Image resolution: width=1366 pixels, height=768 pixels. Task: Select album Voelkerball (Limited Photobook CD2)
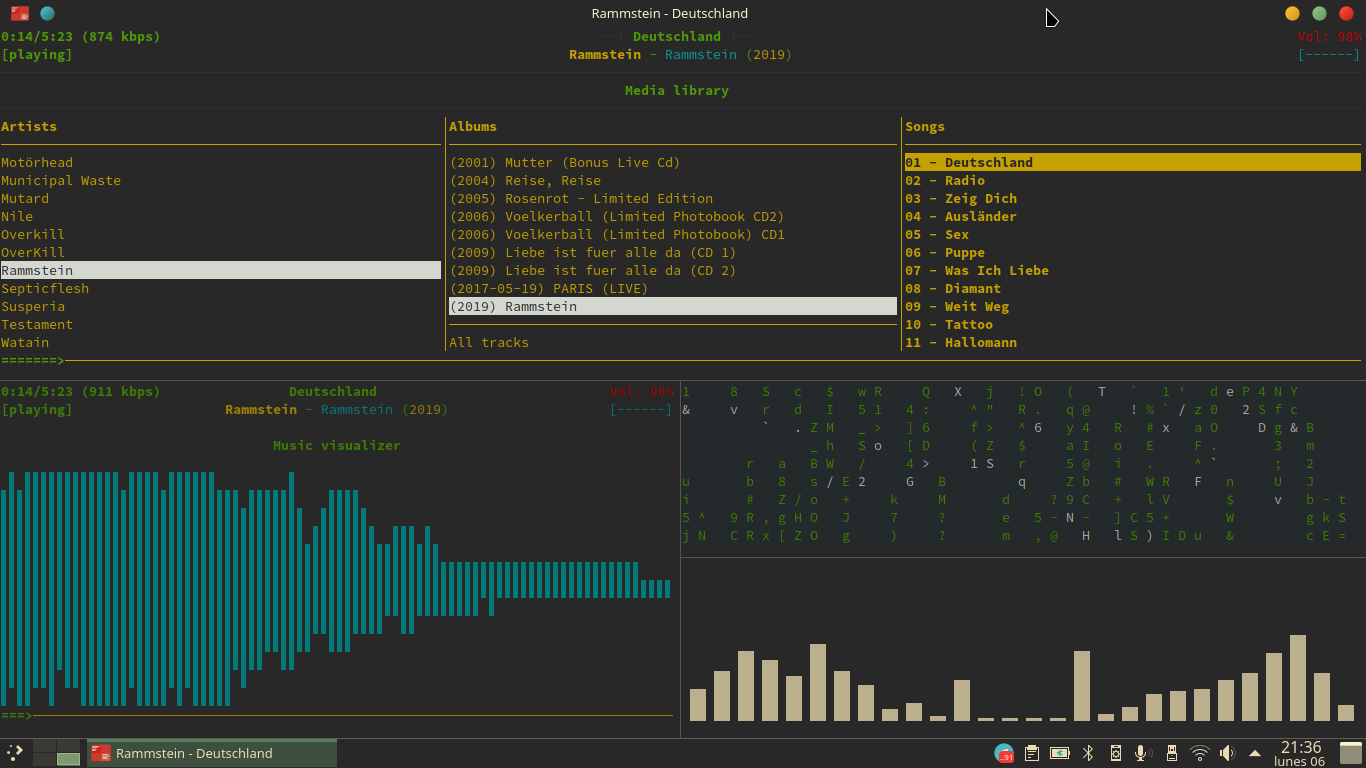(x=617, y=217)
